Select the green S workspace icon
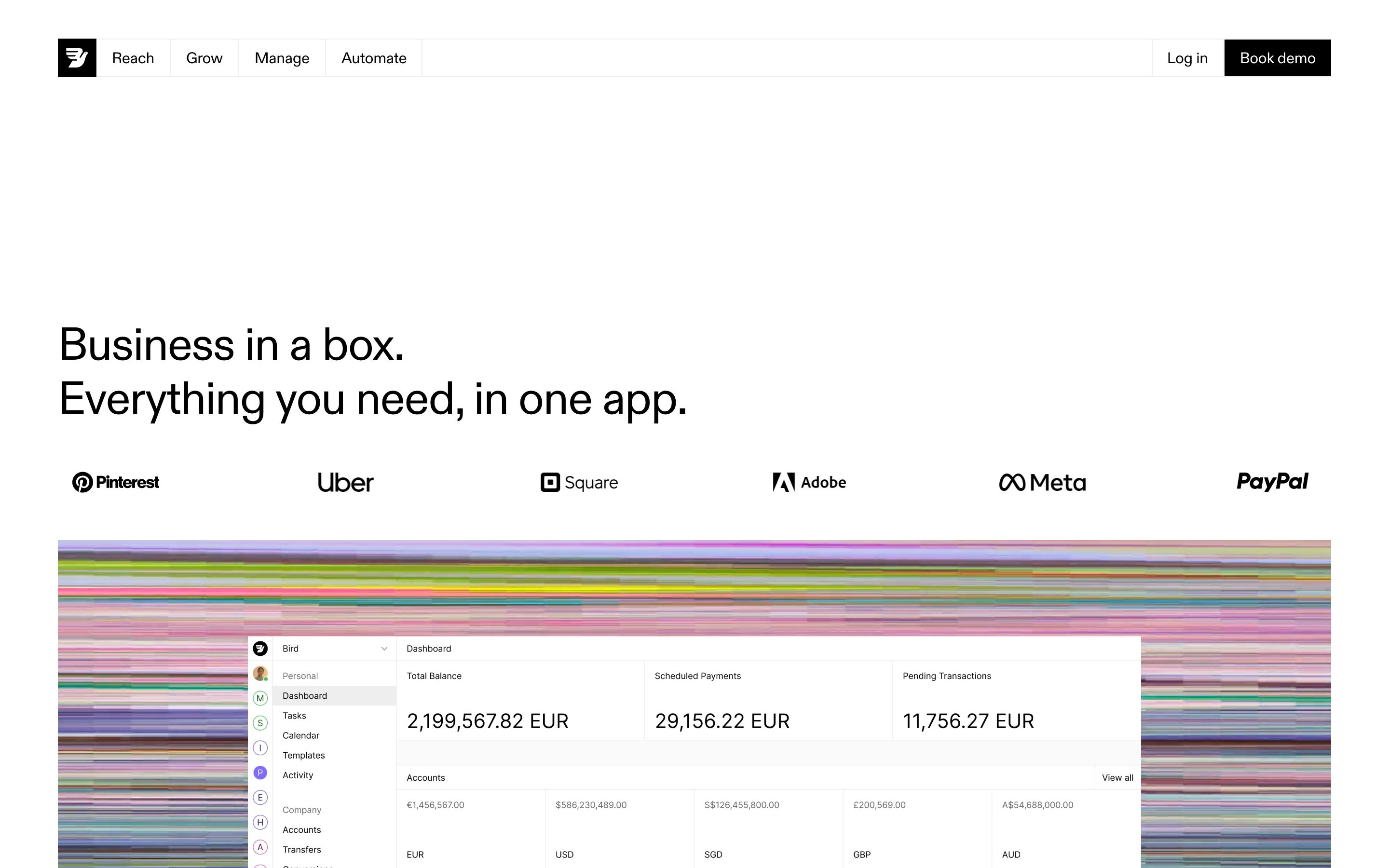Screen dimensions: 1389x868 tap(260, 723)
